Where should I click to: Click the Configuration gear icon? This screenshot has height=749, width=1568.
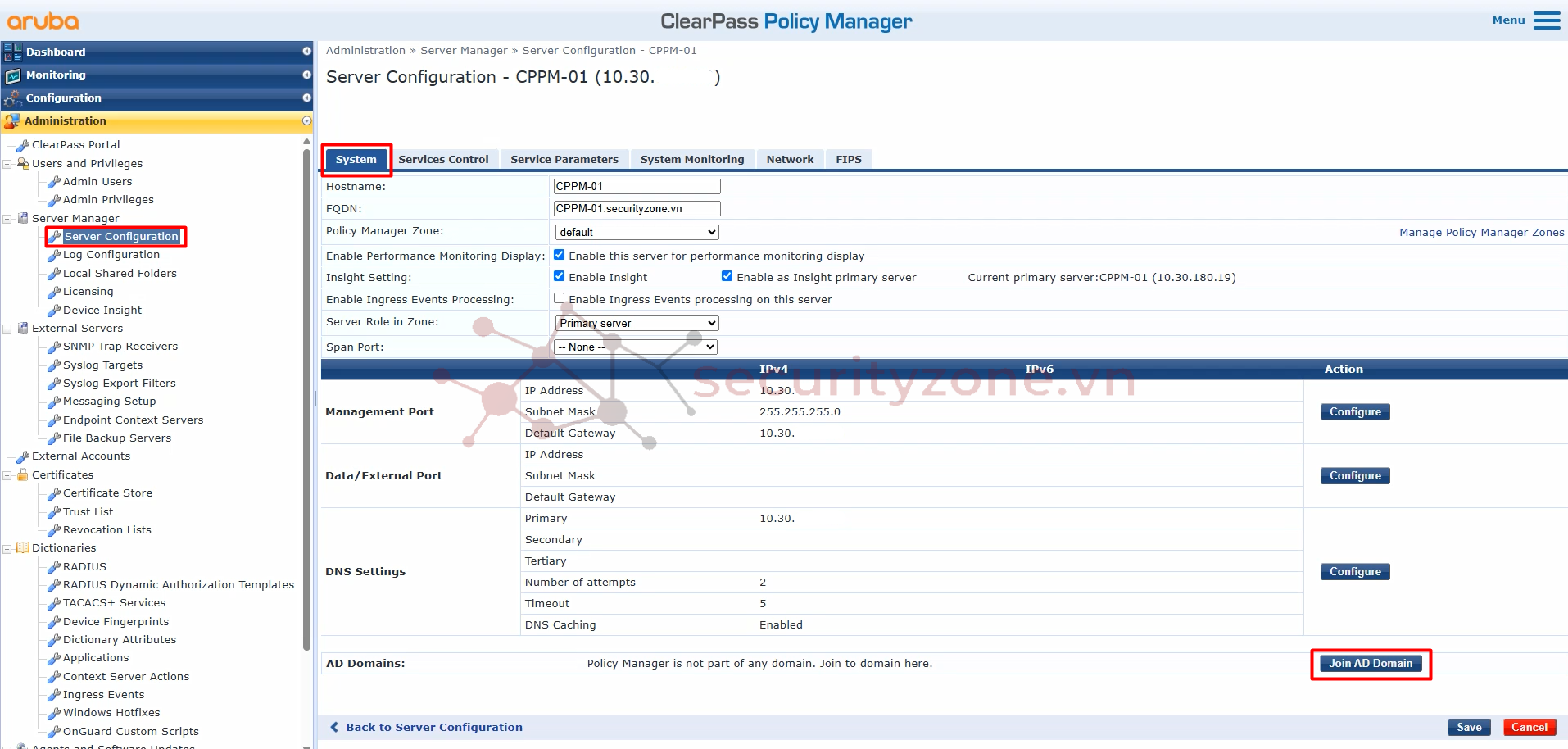pyautogui.click(x=13, y=98)
